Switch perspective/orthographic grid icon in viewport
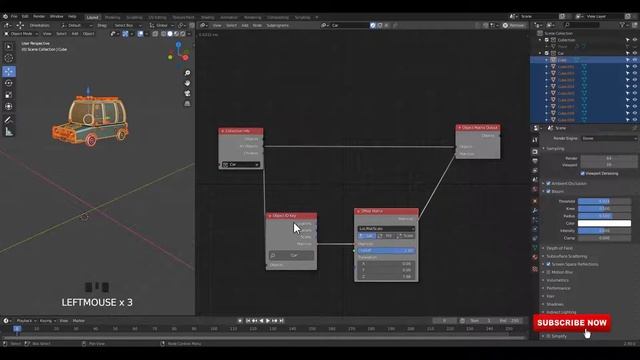Screen dimensions: 640x360 coord(187,104)
